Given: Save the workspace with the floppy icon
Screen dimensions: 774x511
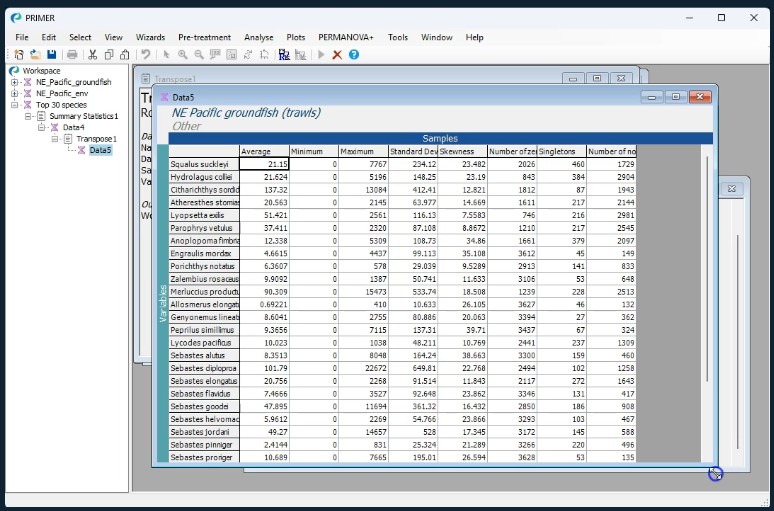Looking at the screenshot, I should [51, 55].
